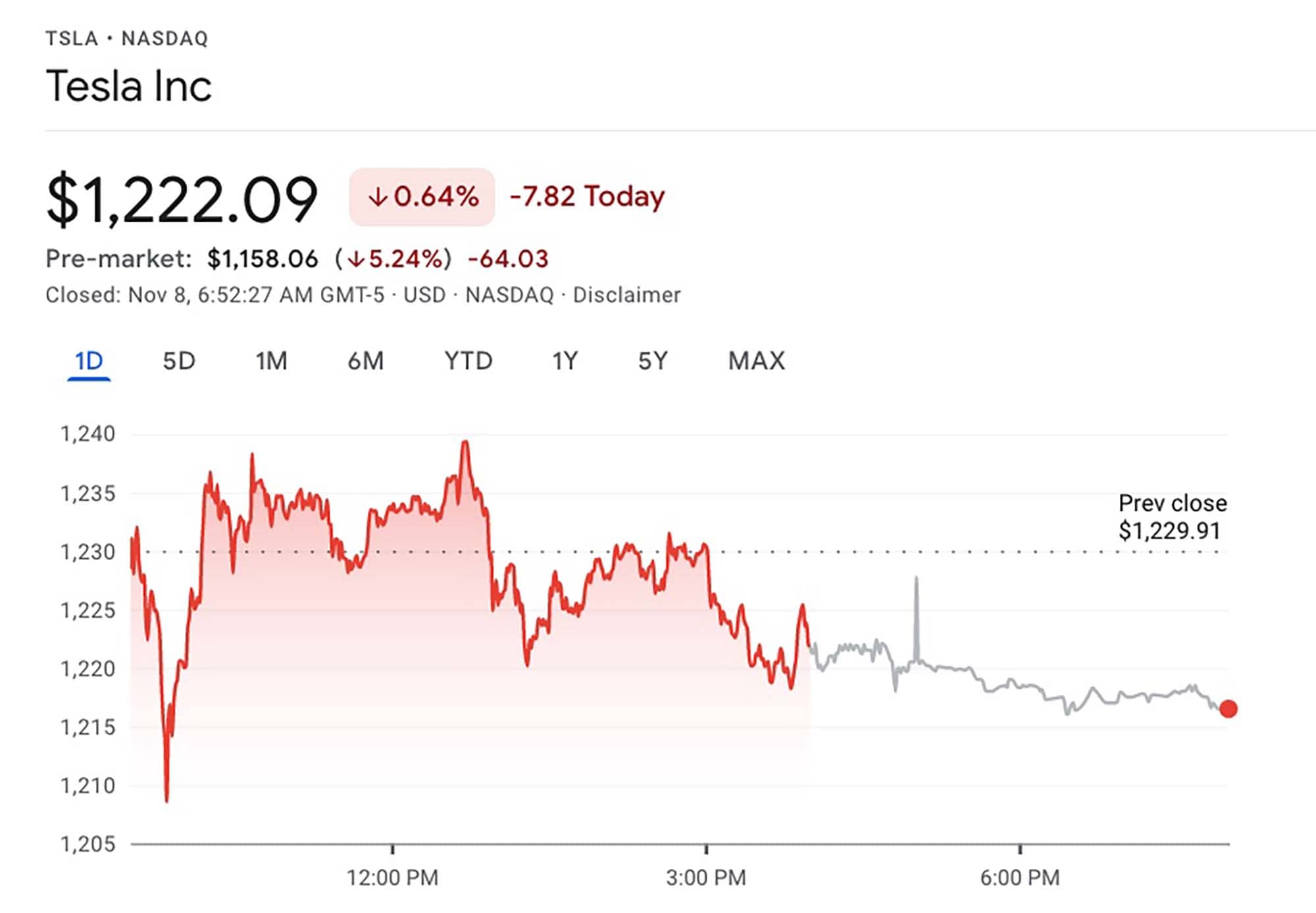This screenshot has width=1316, height=913.
Task: Click the Tesla Inc company title
Action: coord(129,86)
